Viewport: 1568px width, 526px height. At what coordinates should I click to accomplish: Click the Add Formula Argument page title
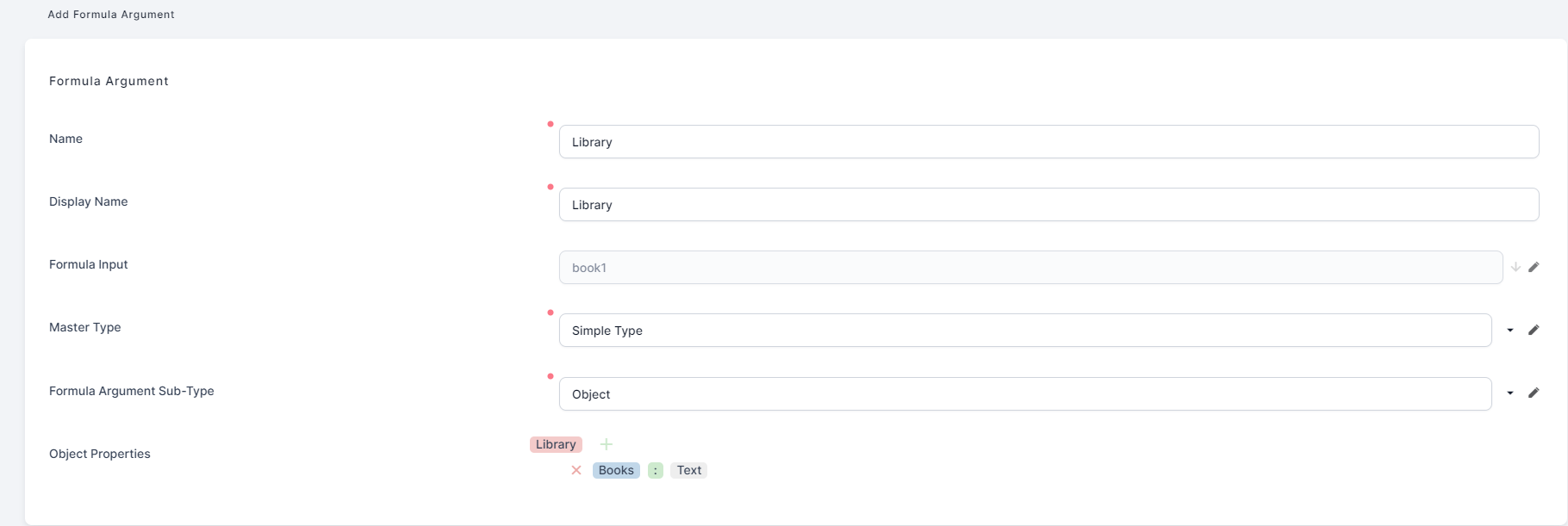click(111, 15)
